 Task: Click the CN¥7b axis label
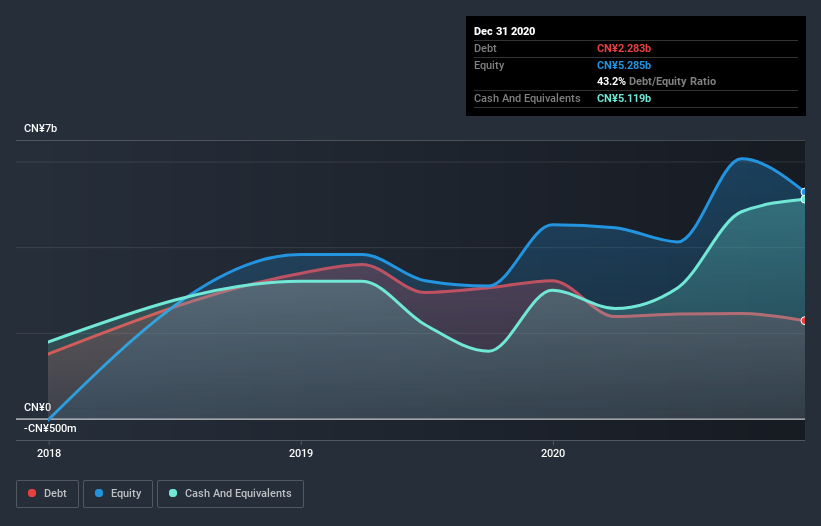(x=40, y=129)
